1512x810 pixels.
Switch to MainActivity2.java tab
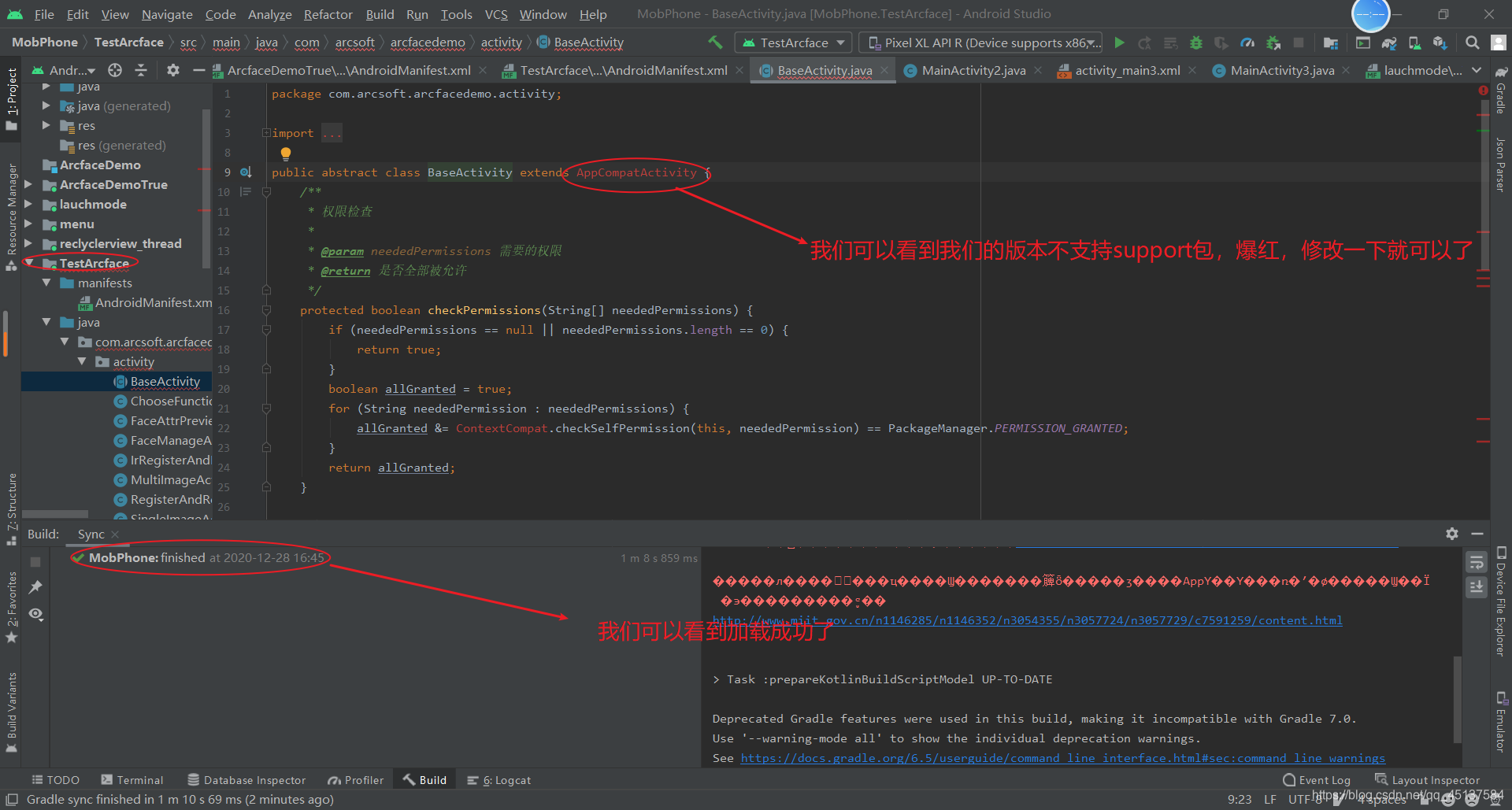click(973, 70)
